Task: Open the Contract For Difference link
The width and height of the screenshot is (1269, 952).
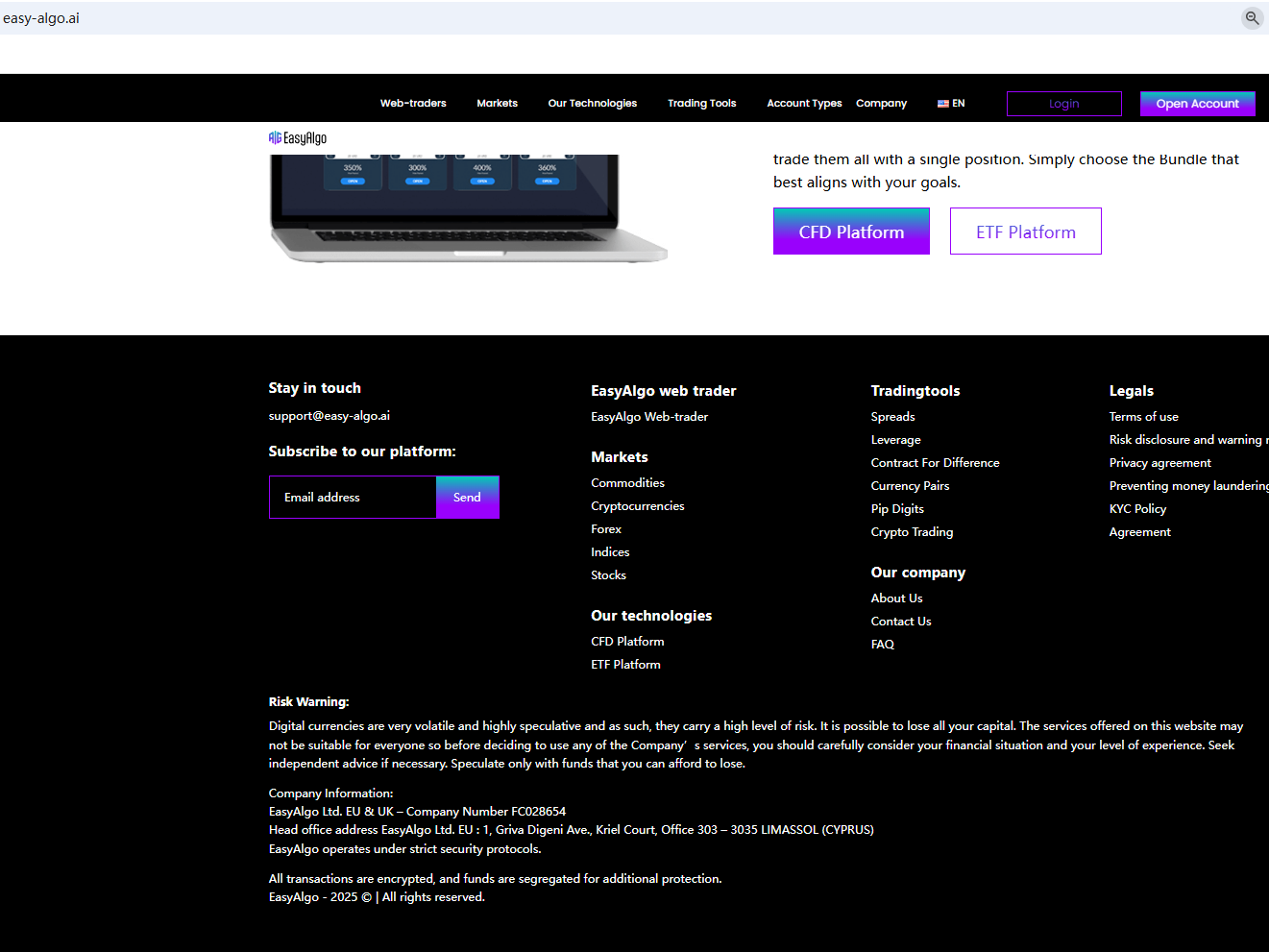Action: tap(935, 463)
